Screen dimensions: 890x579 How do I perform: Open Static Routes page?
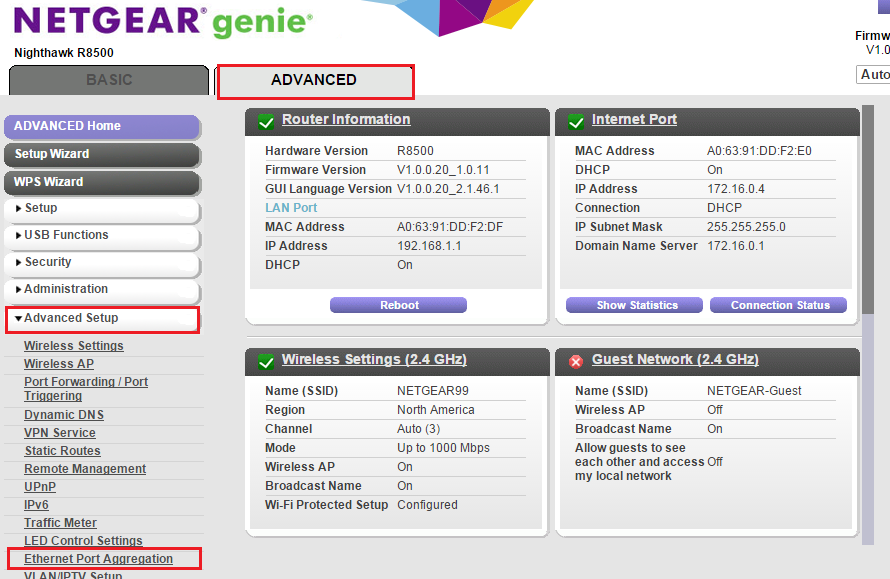(62, 451)
